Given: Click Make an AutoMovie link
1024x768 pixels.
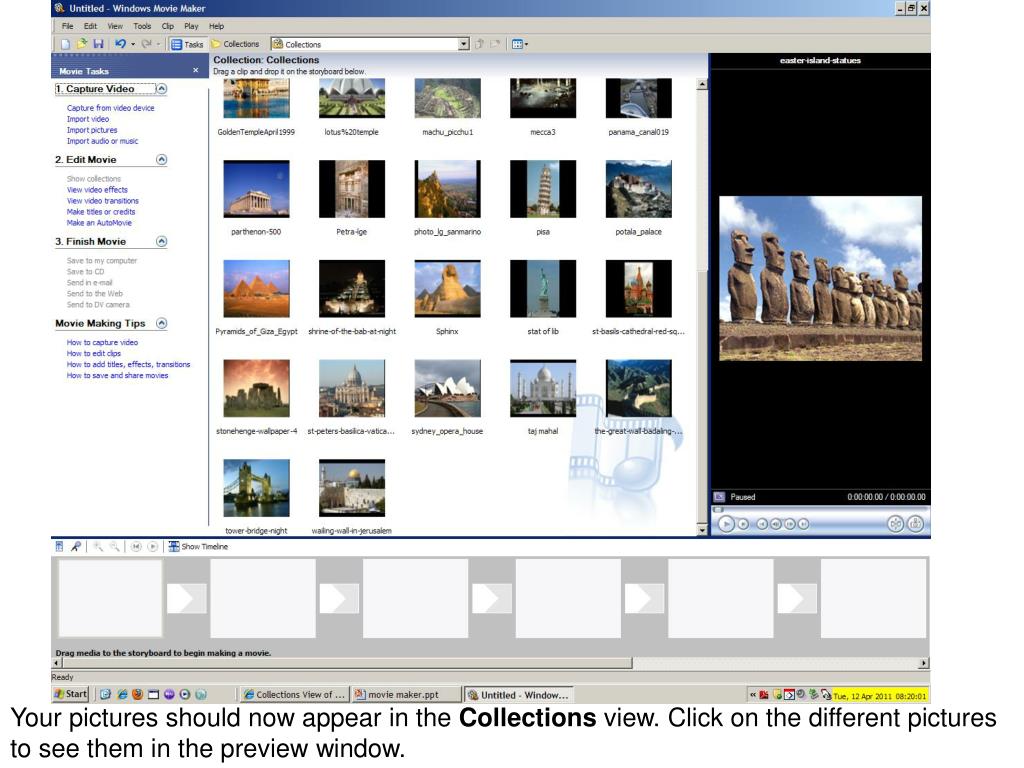Looking at the screenshot, I should (x=99, y=223).
